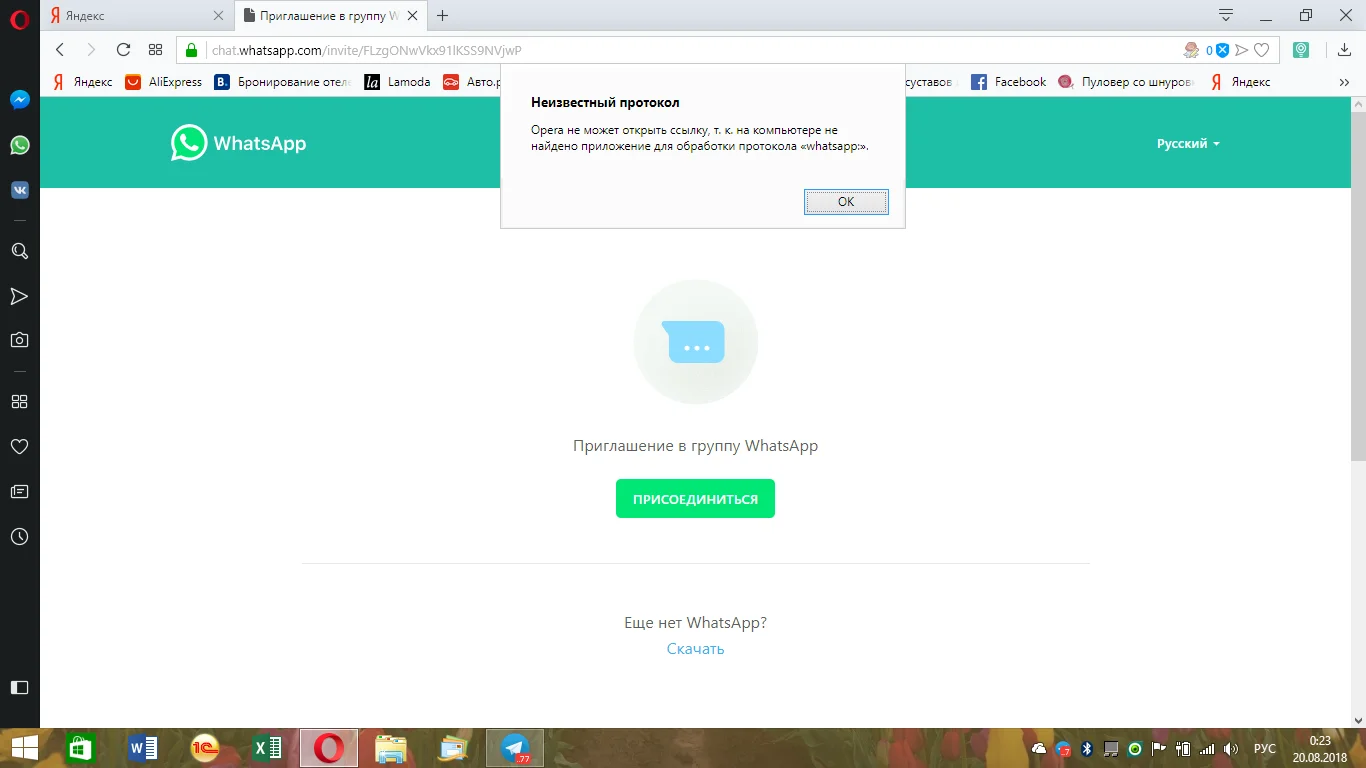Go back to the previous page
1366x768 pixels.
pyautogui.click(x=60, y=50)
